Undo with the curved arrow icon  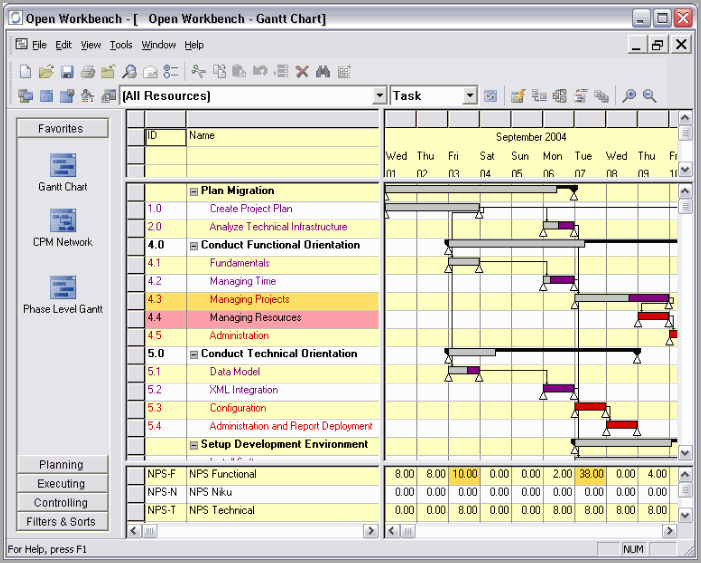pos(260,71)
